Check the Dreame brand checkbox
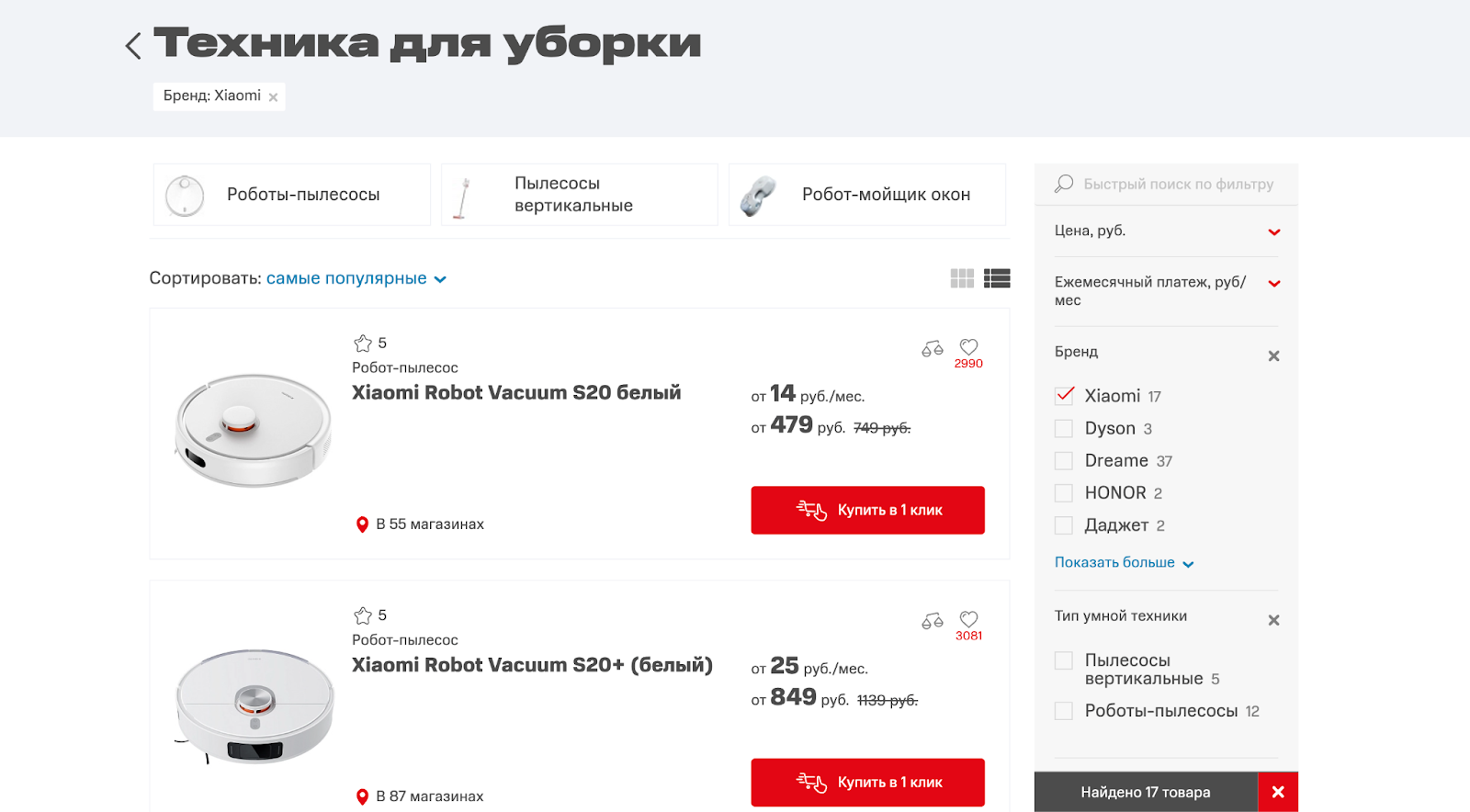 pyautogui.click(x=1064, y=461)
